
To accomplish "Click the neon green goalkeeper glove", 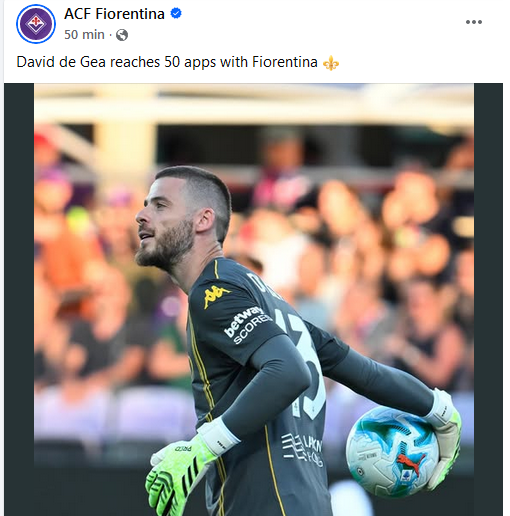I will (x=177, y=472).
